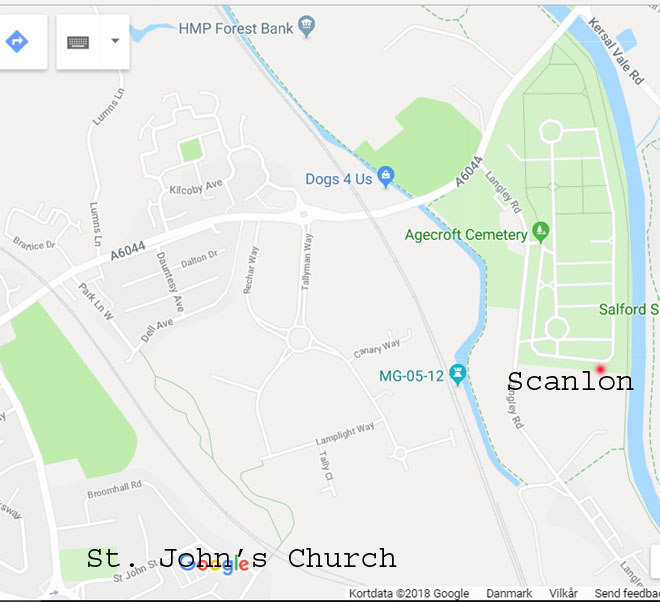Click the Agecroft Cemetery text label
The width and height of the screenshot is (660, 602).
(466, 235)
